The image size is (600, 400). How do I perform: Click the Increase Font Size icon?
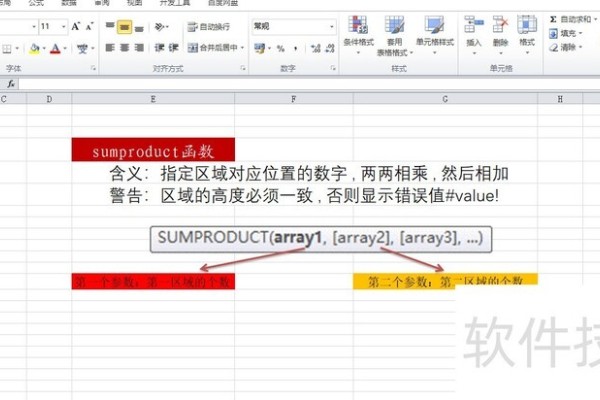[x=75, y=26]
